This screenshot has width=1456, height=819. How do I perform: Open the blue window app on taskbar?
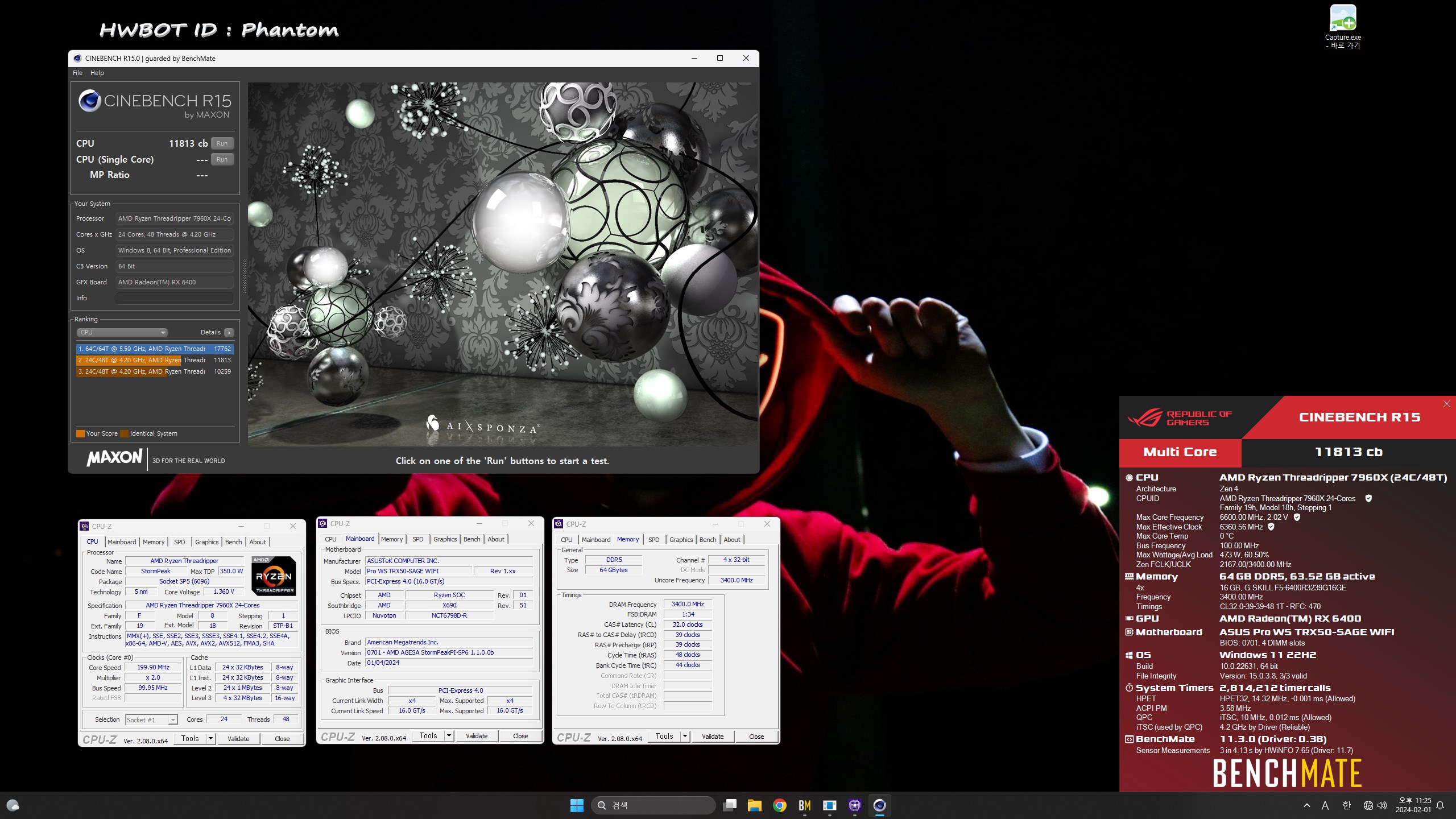pos(830,805)
